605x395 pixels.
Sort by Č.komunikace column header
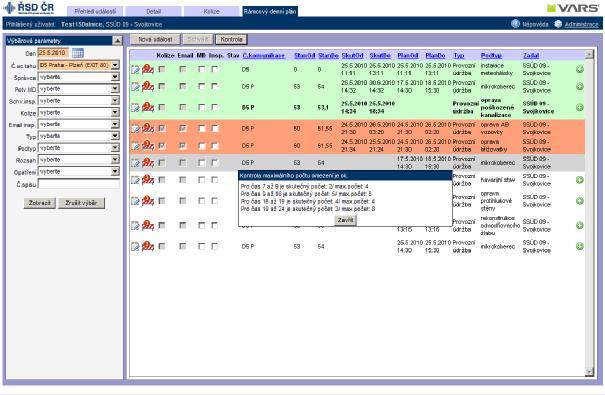pos(264,56)
